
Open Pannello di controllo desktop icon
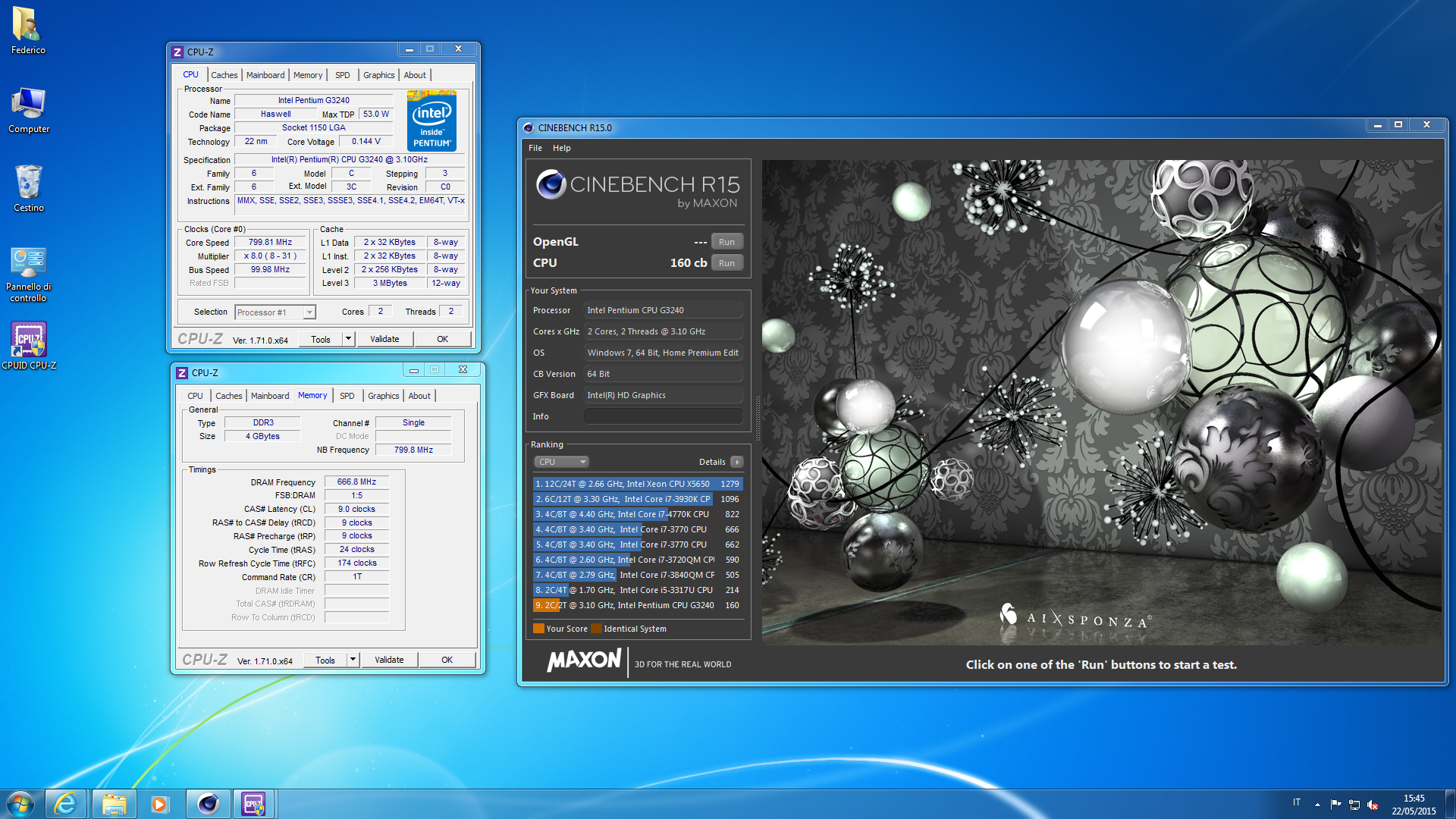click(x=28, y=274)
